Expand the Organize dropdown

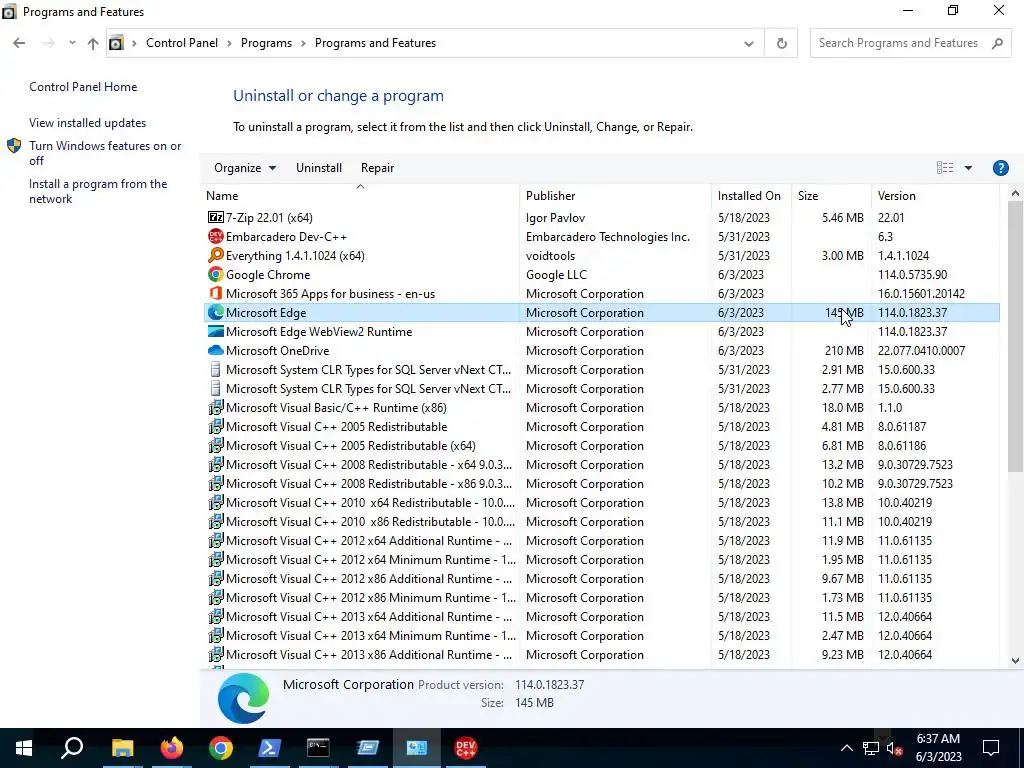pos(245,168)
